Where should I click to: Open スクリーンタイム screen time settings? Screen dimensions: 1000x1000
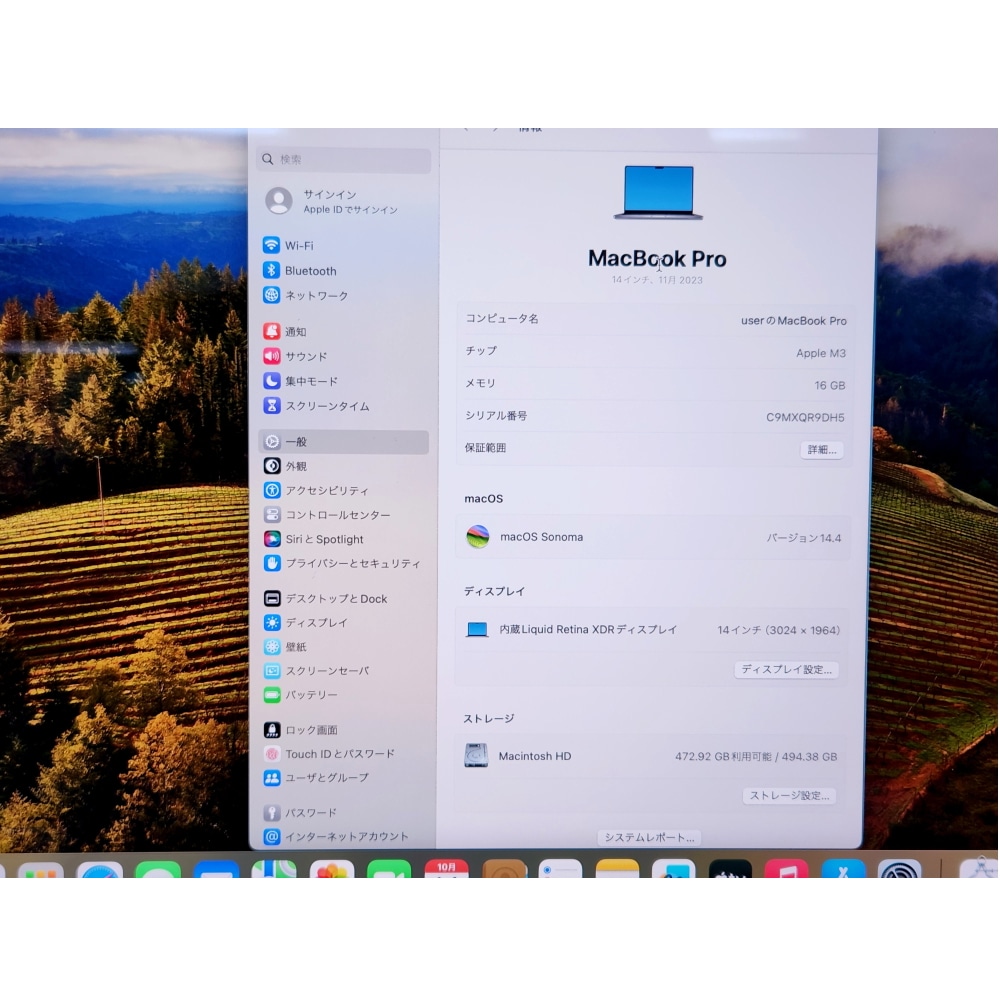click(x=327, y=407)
